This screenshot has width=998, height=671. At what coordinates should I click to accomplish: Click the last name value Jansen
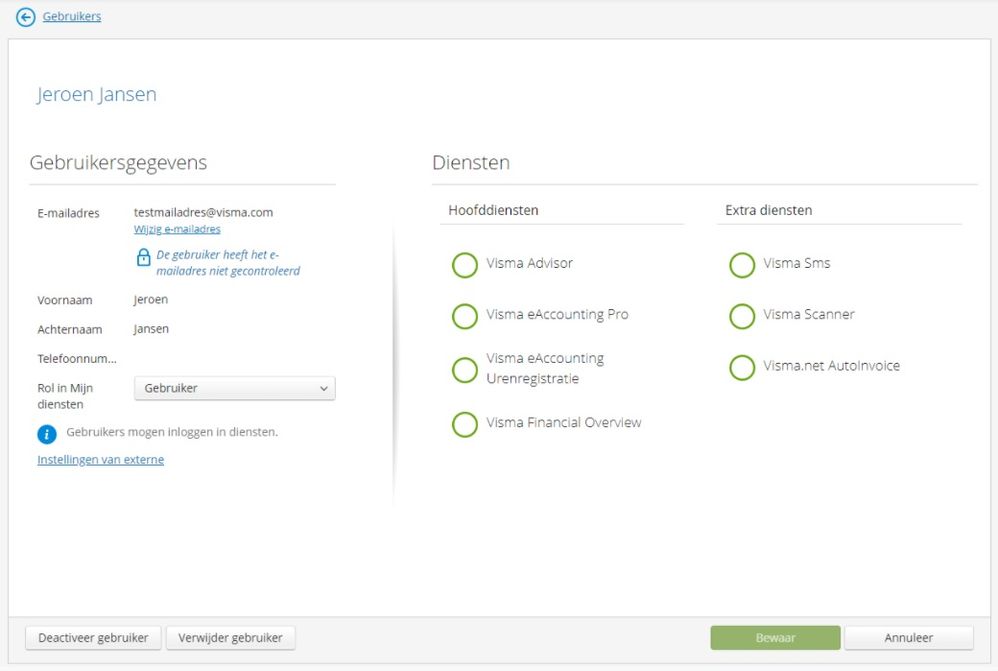pos(151,329)
